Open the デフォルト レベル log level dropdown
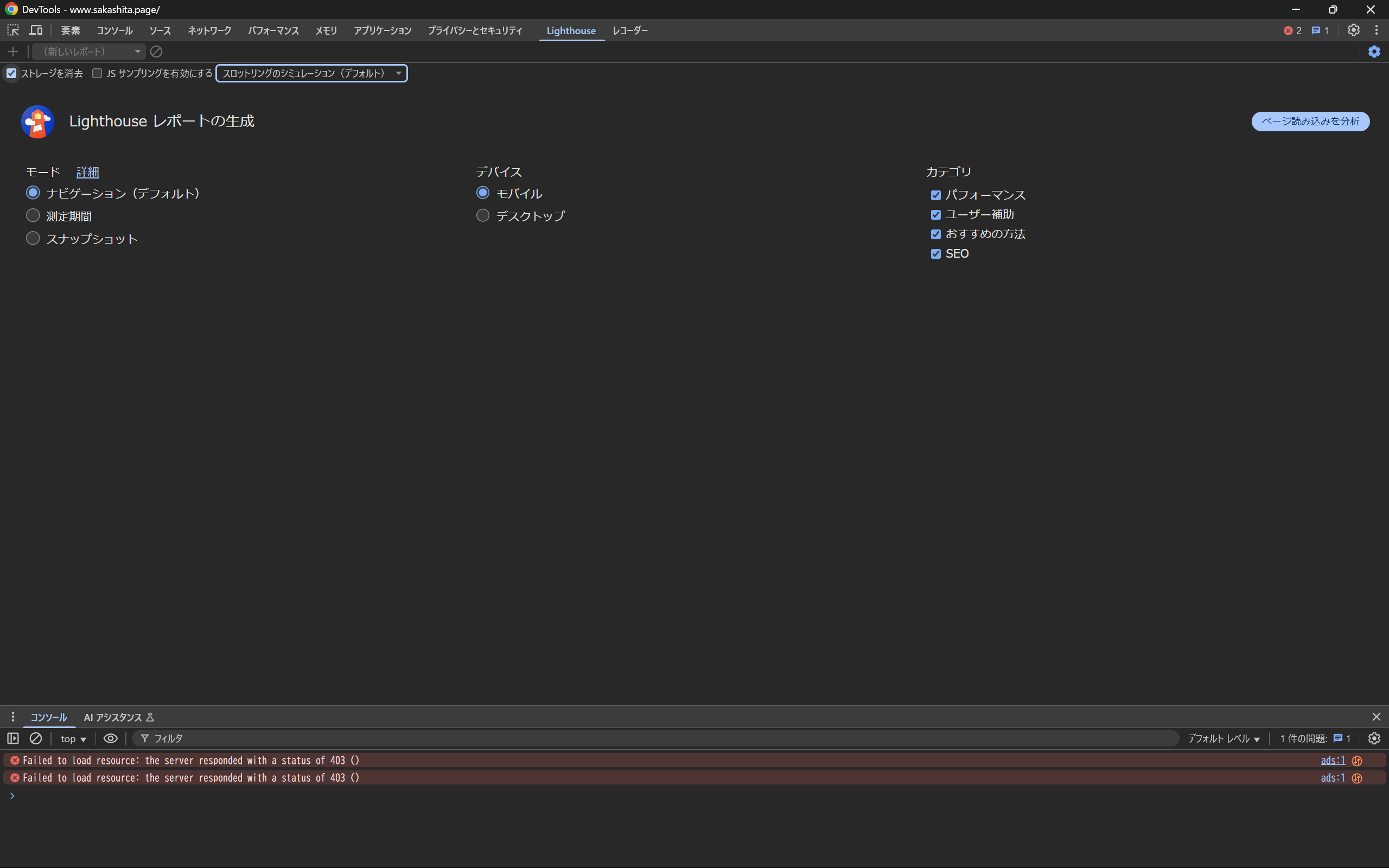This screenshot has width=1389, height=868. [x=1223, y=738]
